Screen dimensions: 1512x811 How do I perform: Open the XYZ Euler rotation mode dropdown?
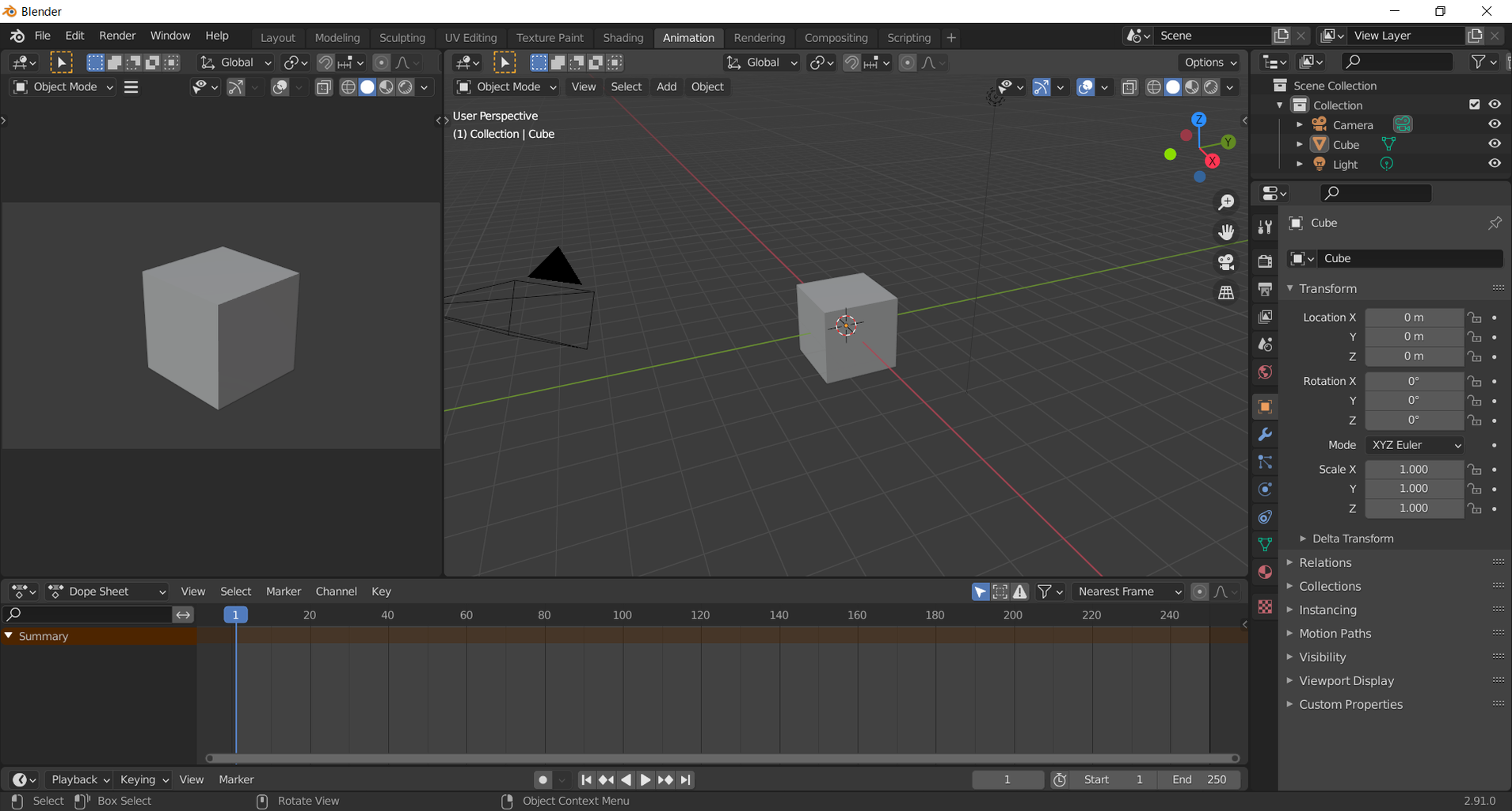pyautogui.click(x=1415, y=445)
